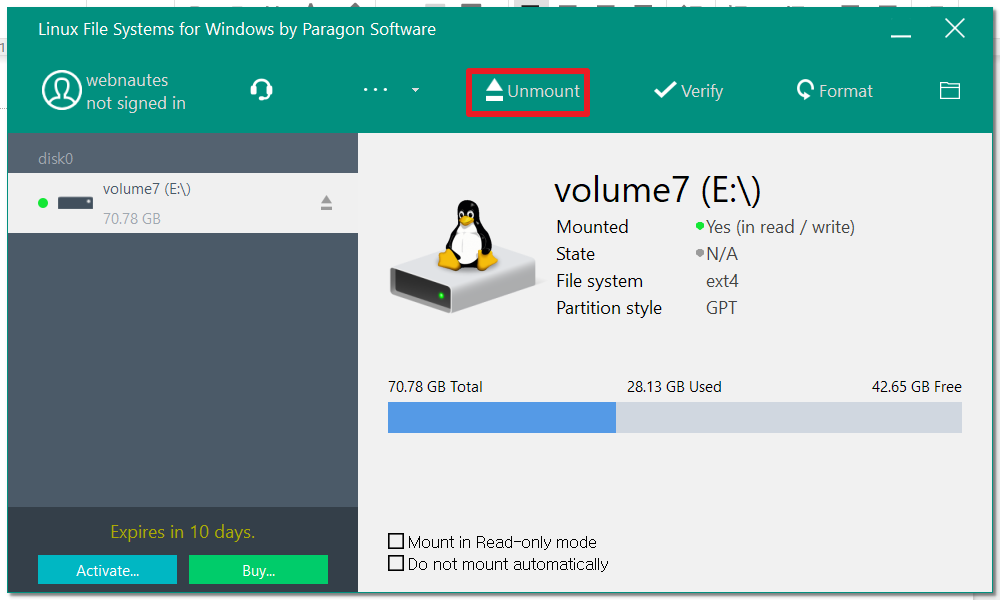The height and width of the screenshot is (600, 1000).
Task: Click the volume7 (E:\) large heading
Action: click(x=658, y=190)
